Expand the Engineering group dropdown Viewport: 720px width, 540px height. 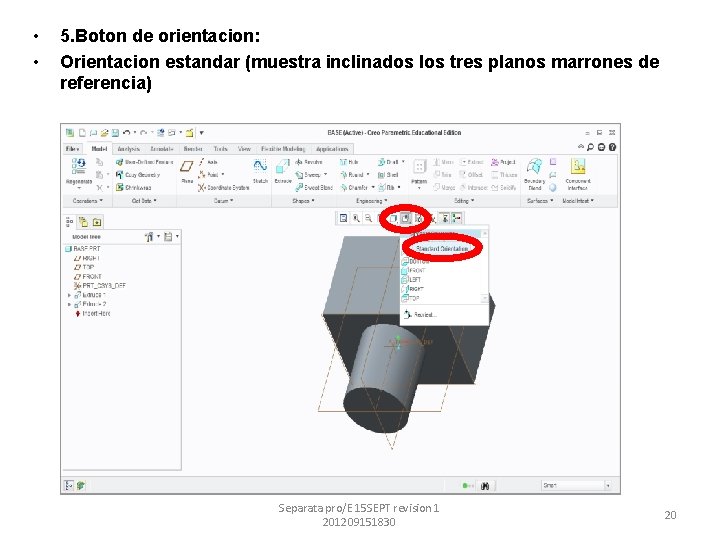(x=371, y=201)
